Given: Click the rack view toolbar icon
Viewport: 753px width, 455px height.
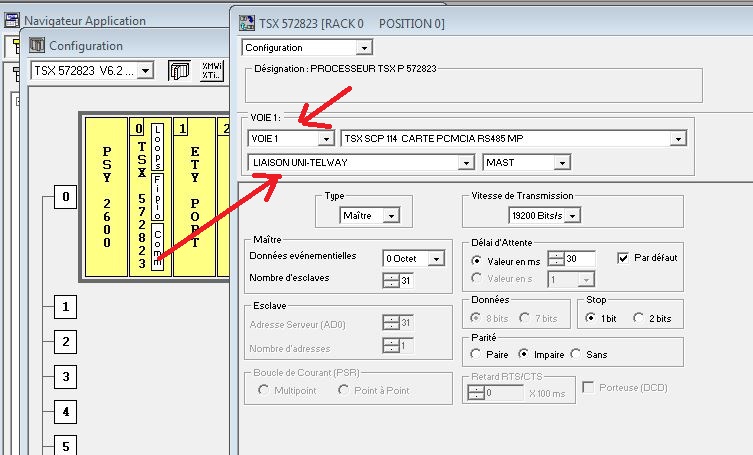Looking at the screenshot, I should [x=180, y=71].
